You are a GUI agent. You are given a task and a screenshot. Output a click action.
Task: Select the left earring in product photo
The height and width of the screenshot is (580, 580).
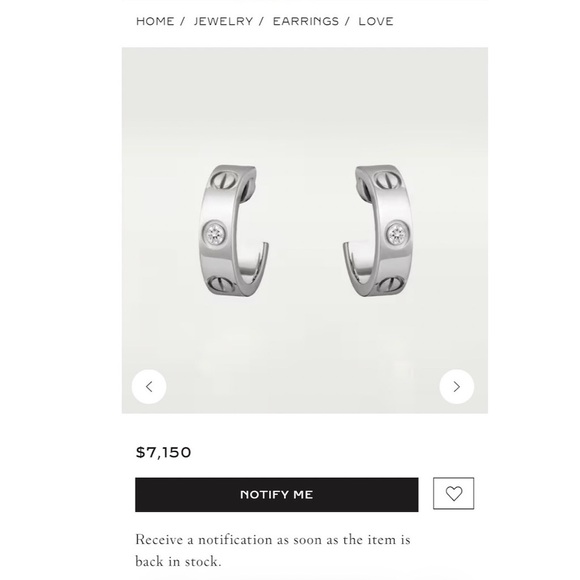click(x=234, y=231)
